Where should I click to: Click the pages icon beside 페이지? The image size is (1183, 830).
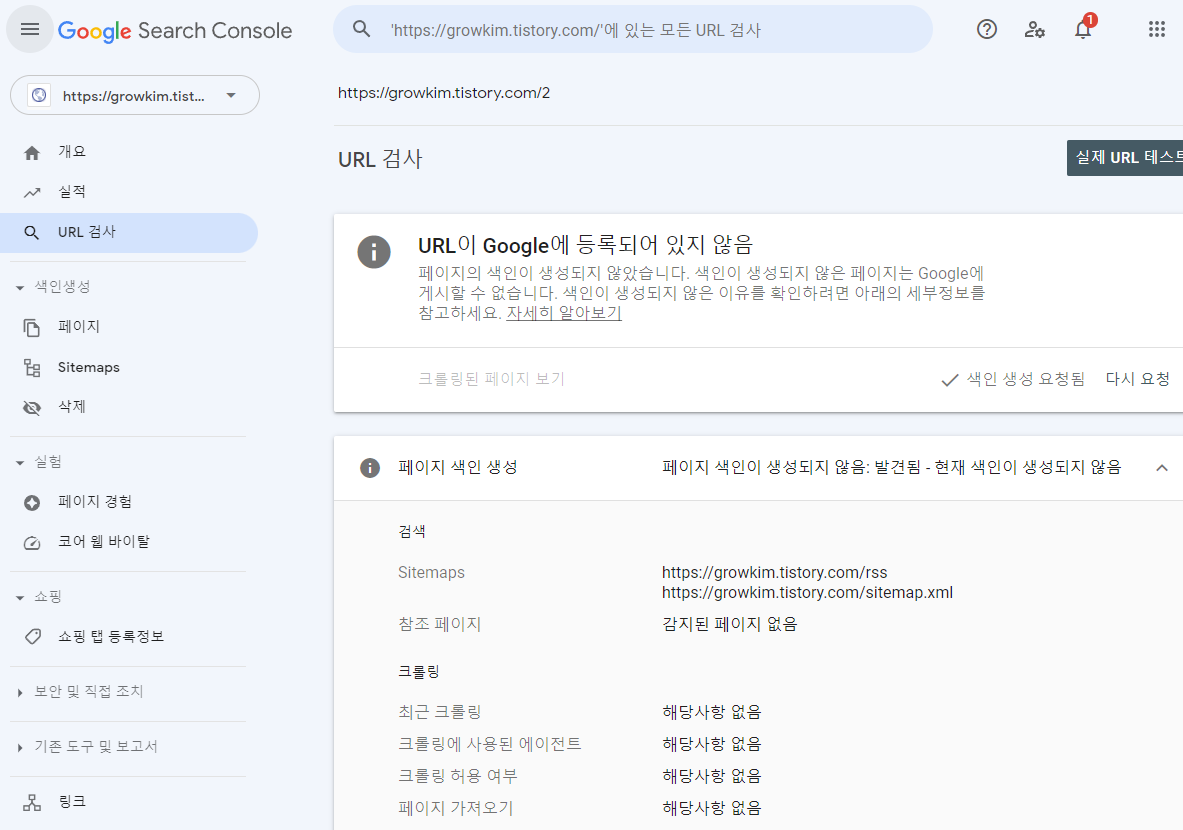(32, 327)
